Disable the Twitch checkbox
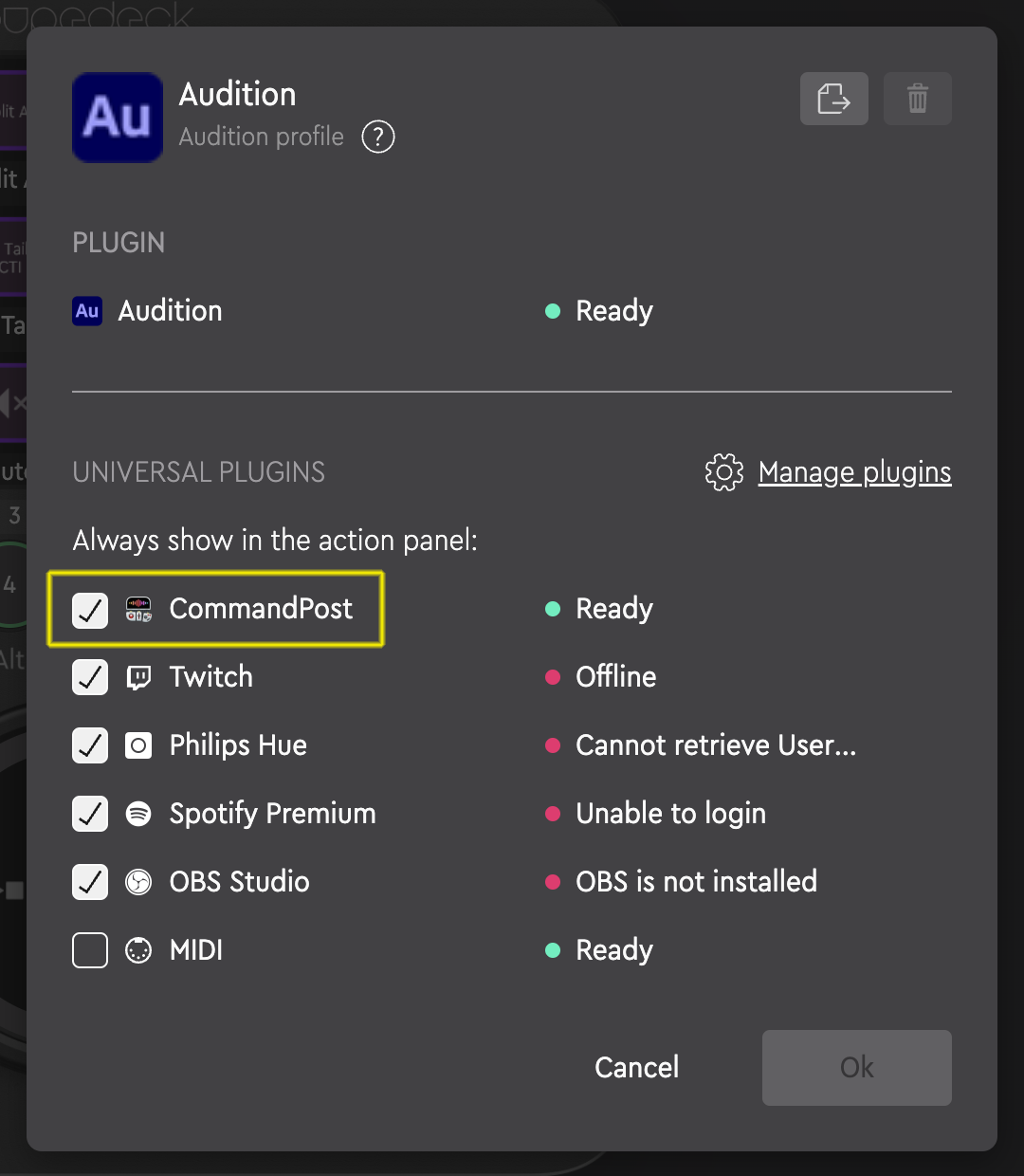 [x=89, y=677]
